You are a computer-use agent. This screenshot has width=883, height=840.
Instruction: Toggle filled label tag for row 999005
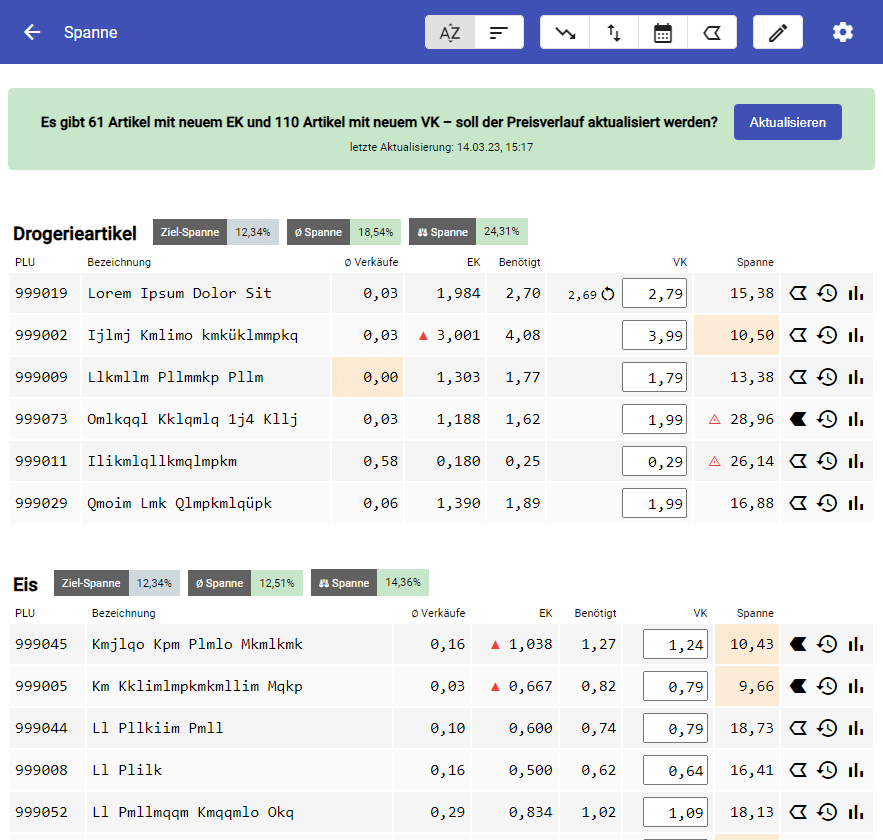[798, 686]
